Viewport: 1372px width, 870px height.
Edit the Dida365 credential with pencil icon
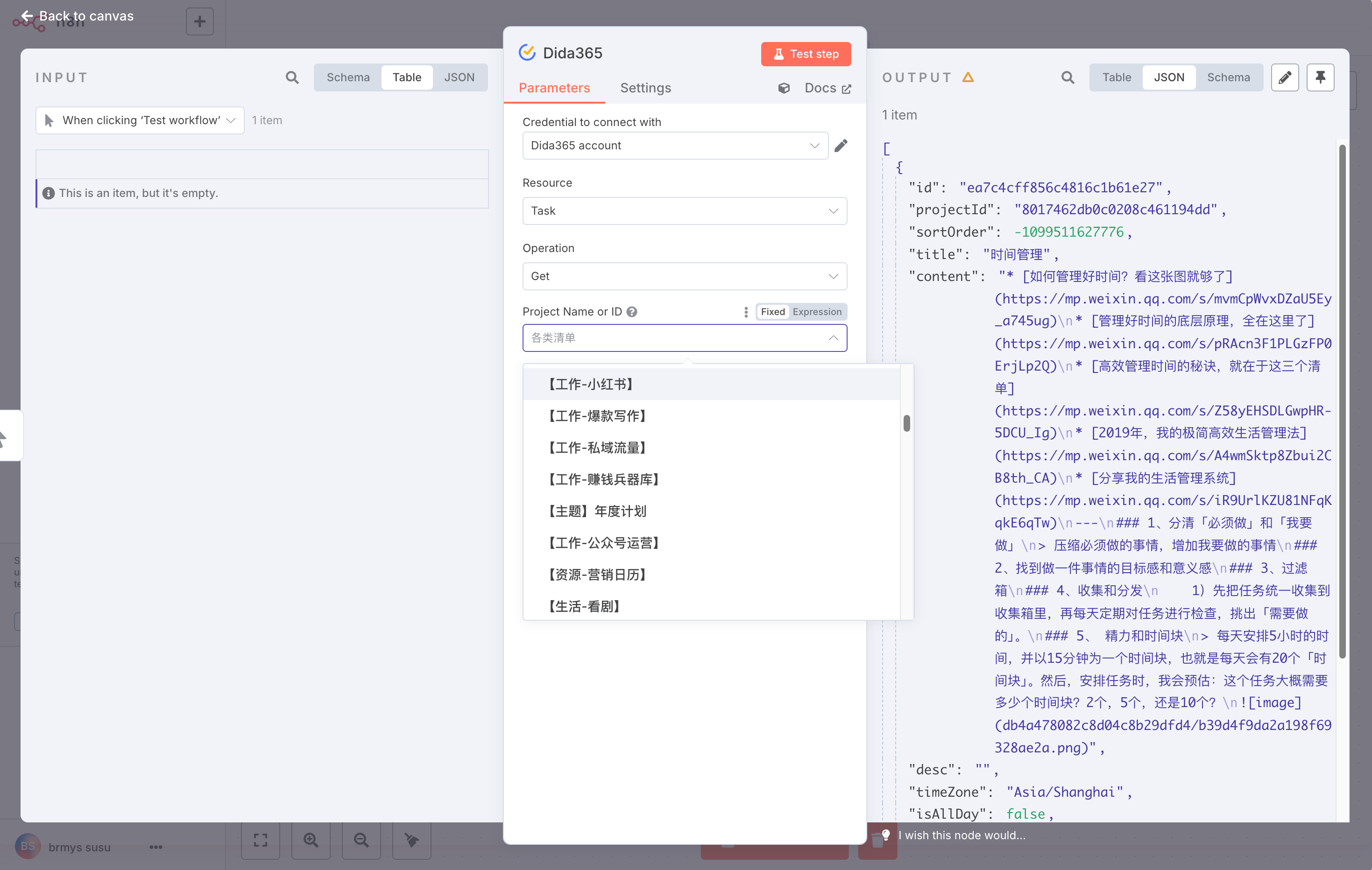pos(841,146)
